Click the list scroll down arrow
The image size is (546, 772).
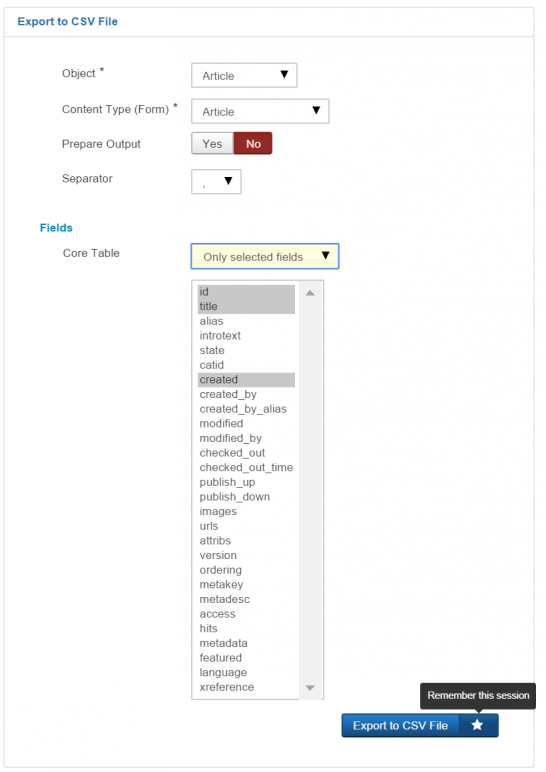pyautogui.click(x=310, y=687)
